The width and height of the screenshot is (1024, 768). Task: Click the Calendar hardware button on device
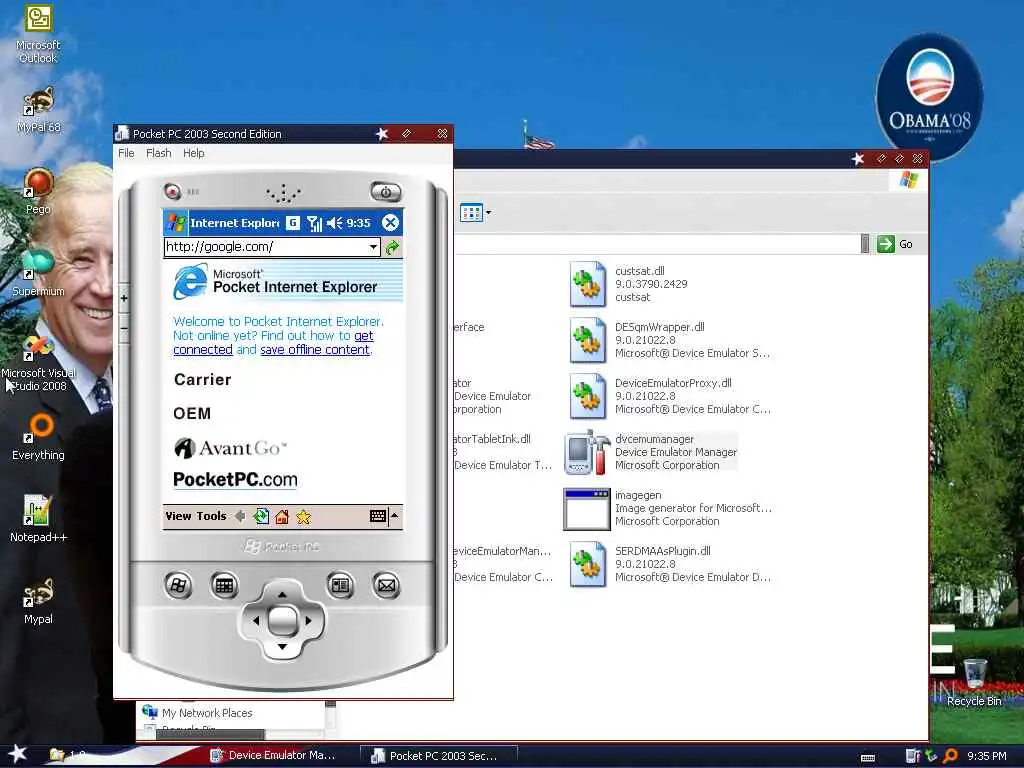[x=224, y=585]
